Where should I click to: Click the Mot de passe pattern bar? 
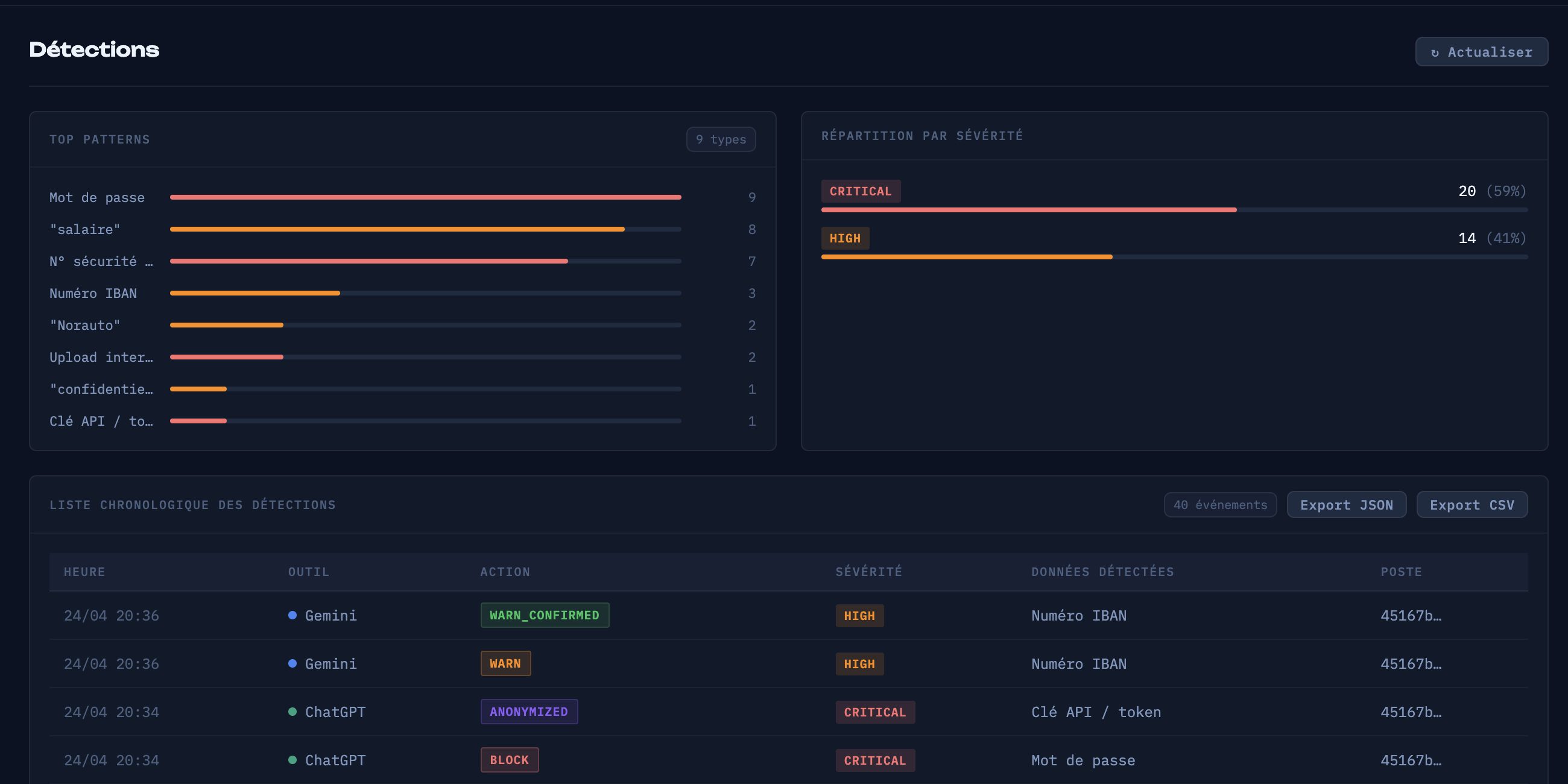point(426,197)
